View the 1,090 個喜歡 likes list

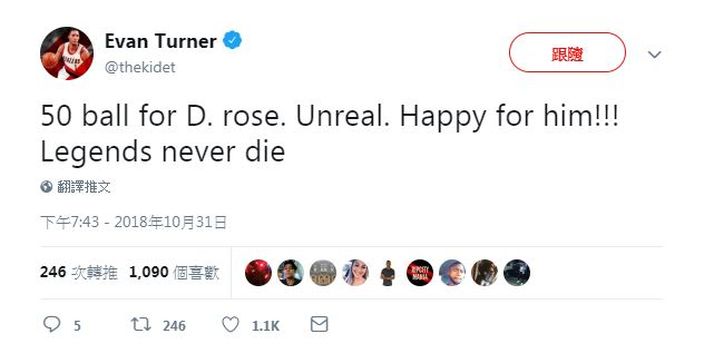[x=174, y=272]
